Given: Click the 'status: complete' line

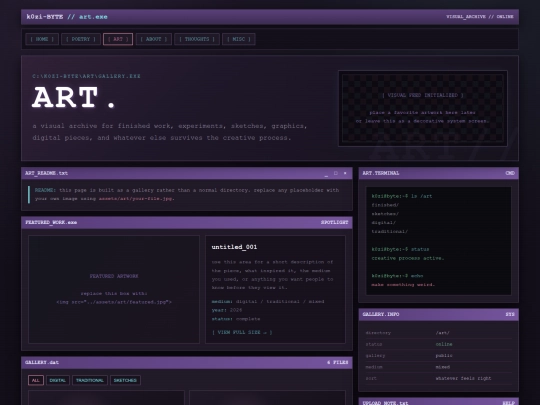Looking at the screenshot, I should tap(236, 319).
